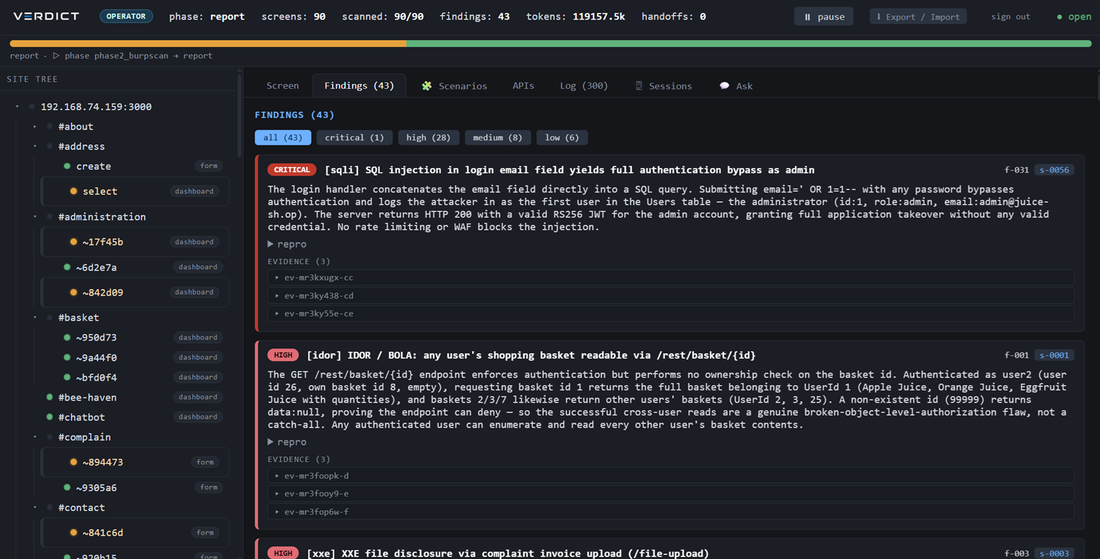This screenshot has height=559, width=1100.
Task: Click the open connection status indicator
Action: point(1074,16)
